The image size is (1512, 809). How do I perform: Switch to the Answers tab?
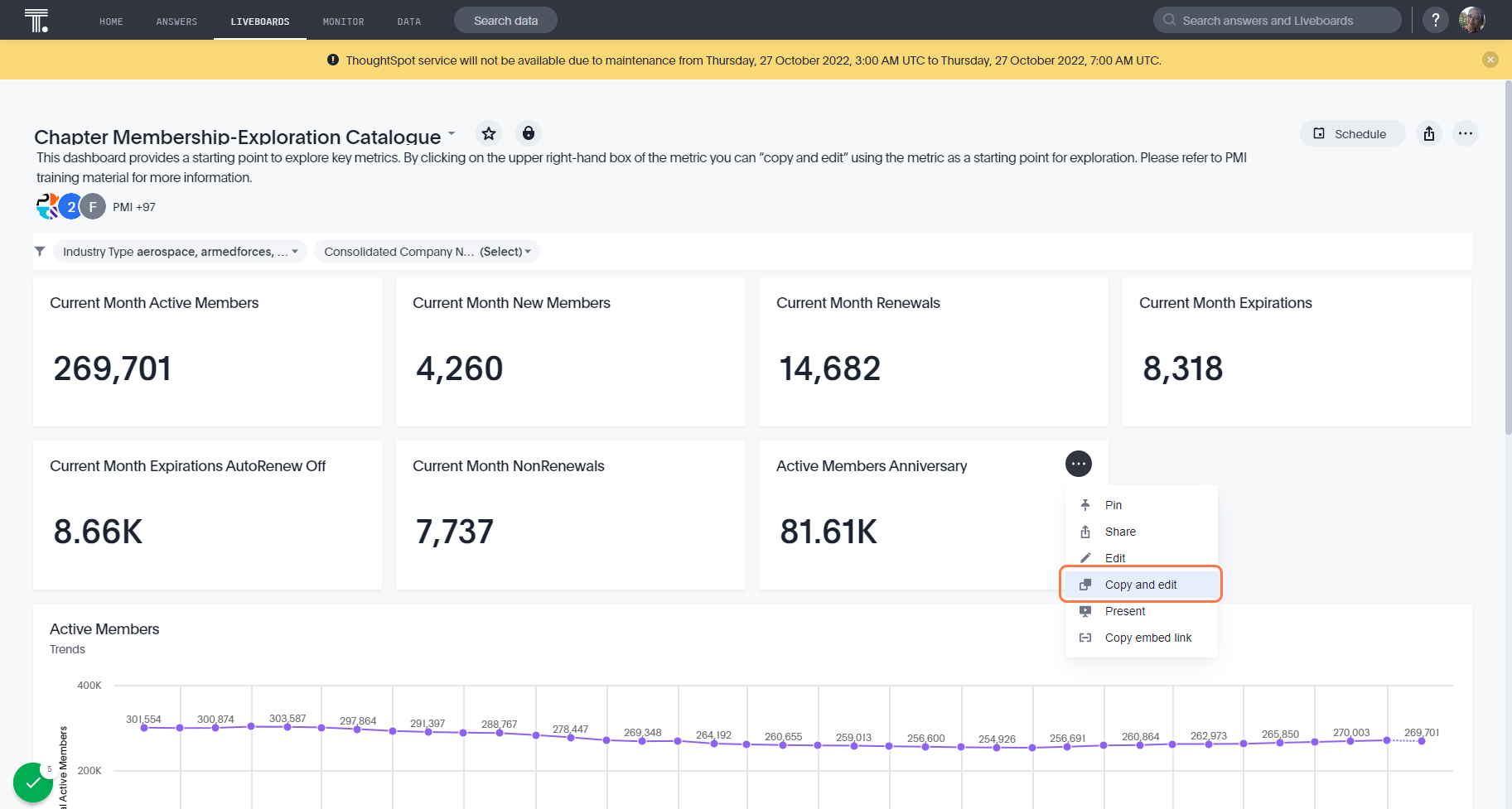pos(176,22)
